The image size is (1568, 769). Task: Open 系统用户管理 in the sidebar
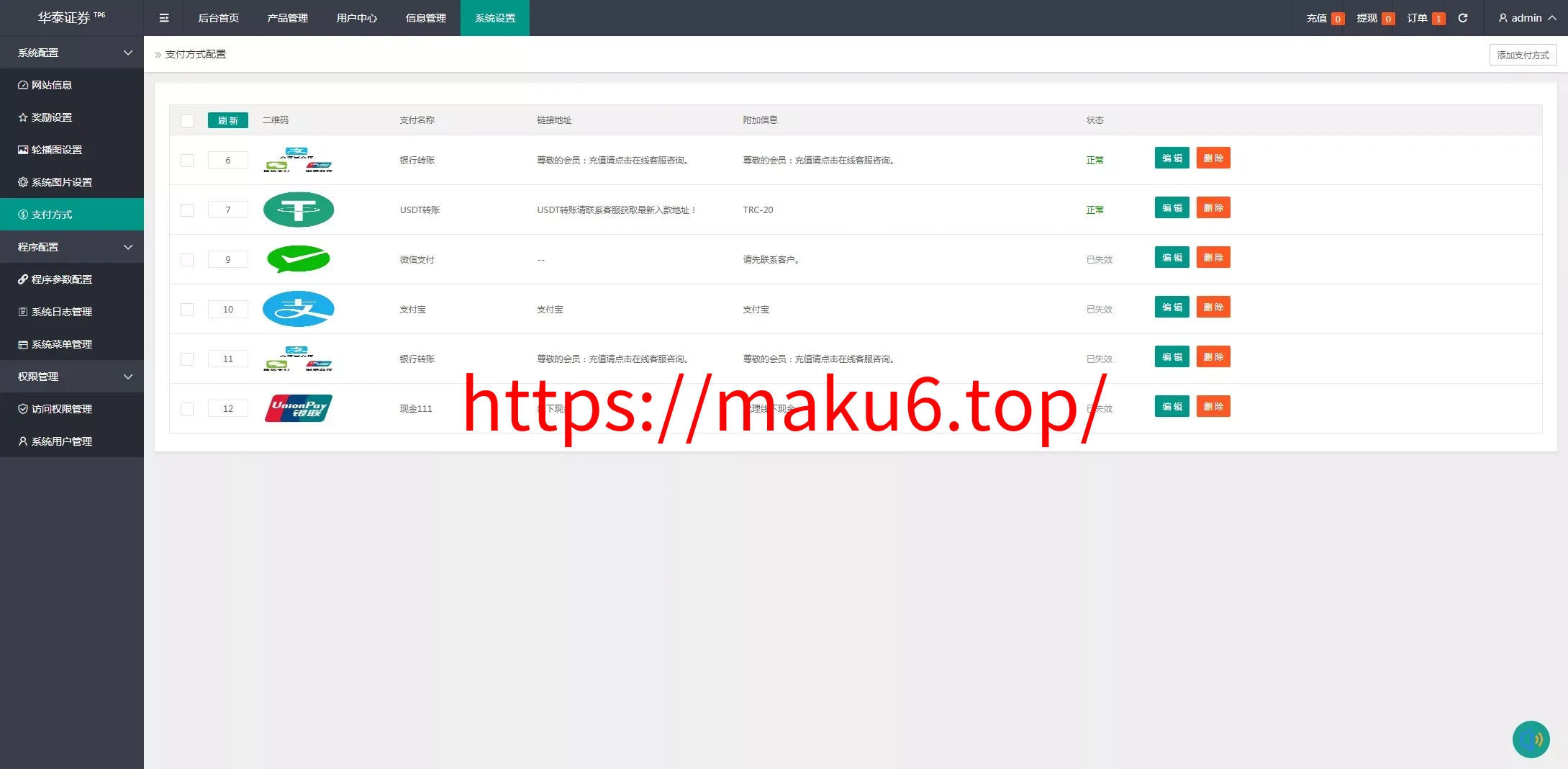[72, 441]
